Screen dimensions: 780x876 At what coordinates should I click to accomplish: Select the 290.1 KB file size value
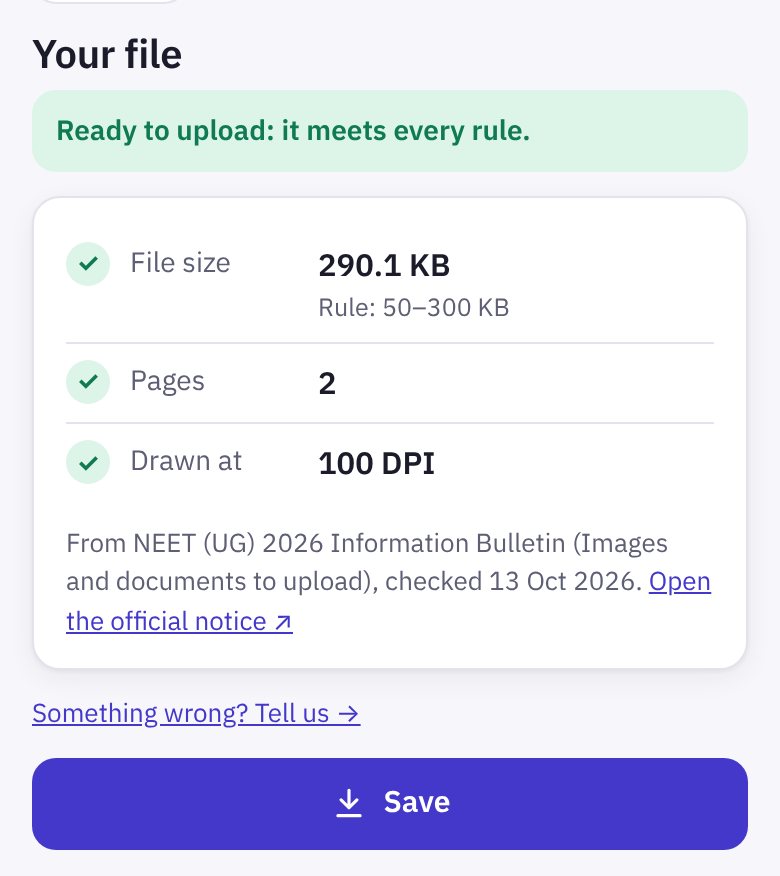[x=384, y=265]
